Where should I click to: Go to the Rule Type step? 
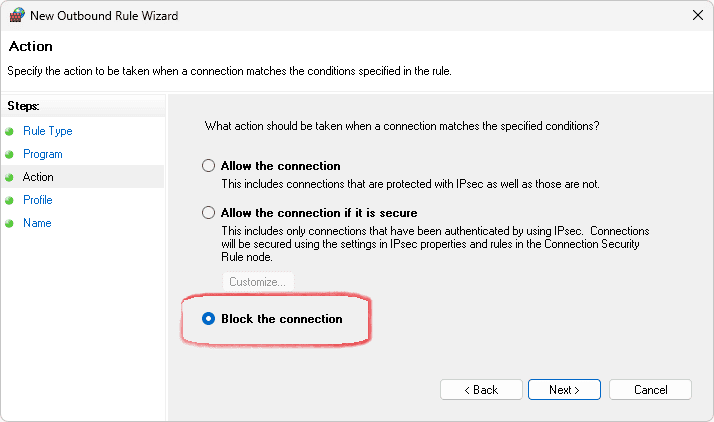(48, 131)
